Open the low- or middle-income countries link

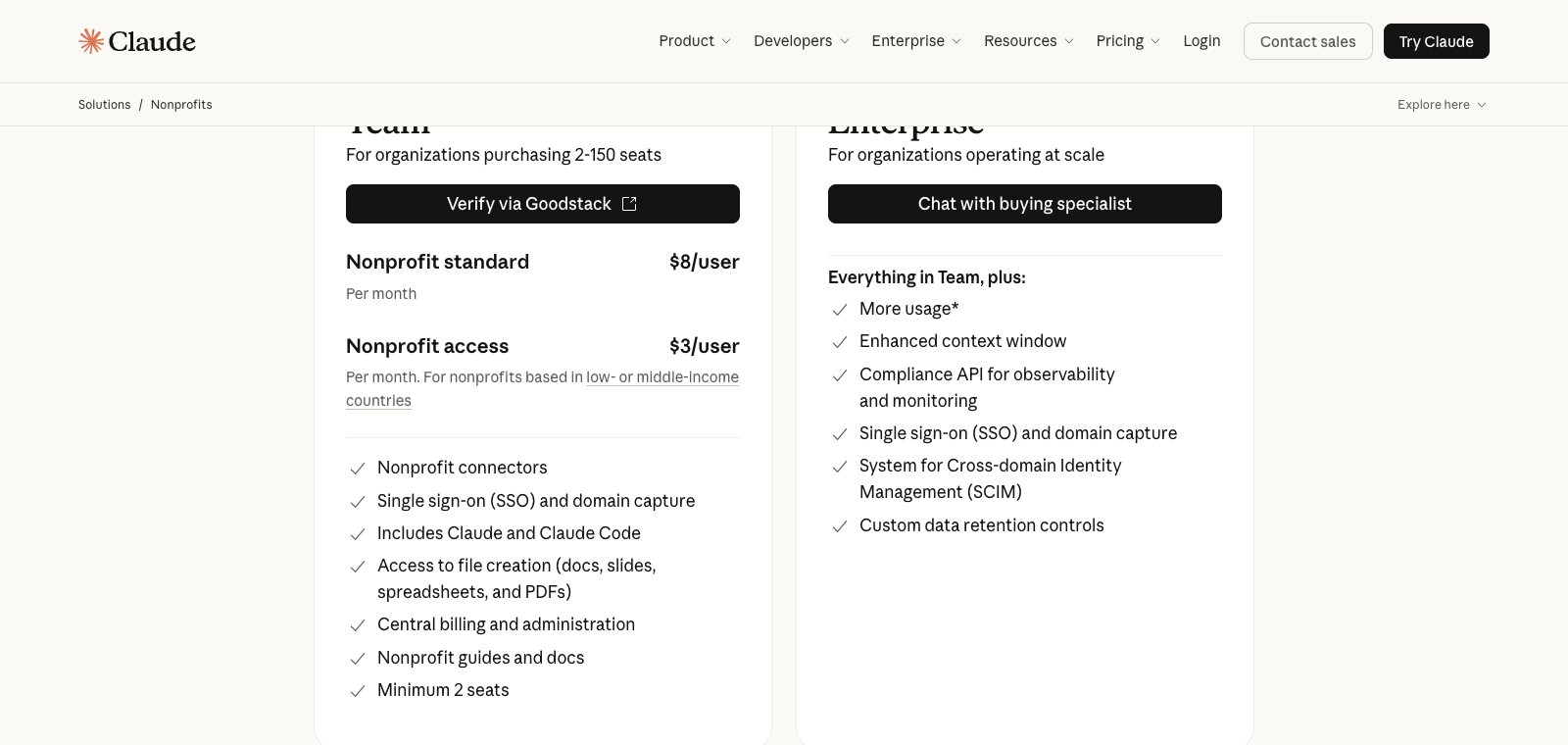[x=543, y=388]
